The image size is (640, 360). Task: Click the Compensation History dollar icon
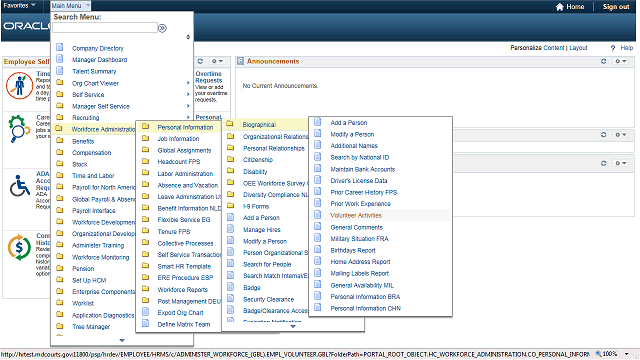click(19, 247)
